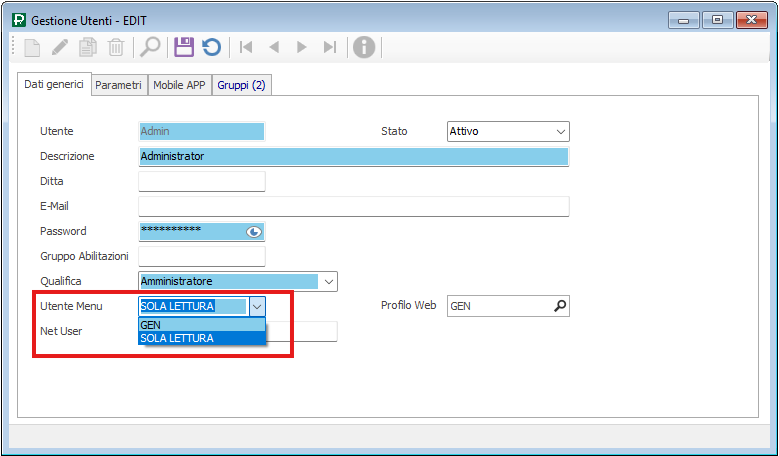Screen dimensions: 779x456
Task: Go to last record using toolbar arrow
Action: (329, 47)
